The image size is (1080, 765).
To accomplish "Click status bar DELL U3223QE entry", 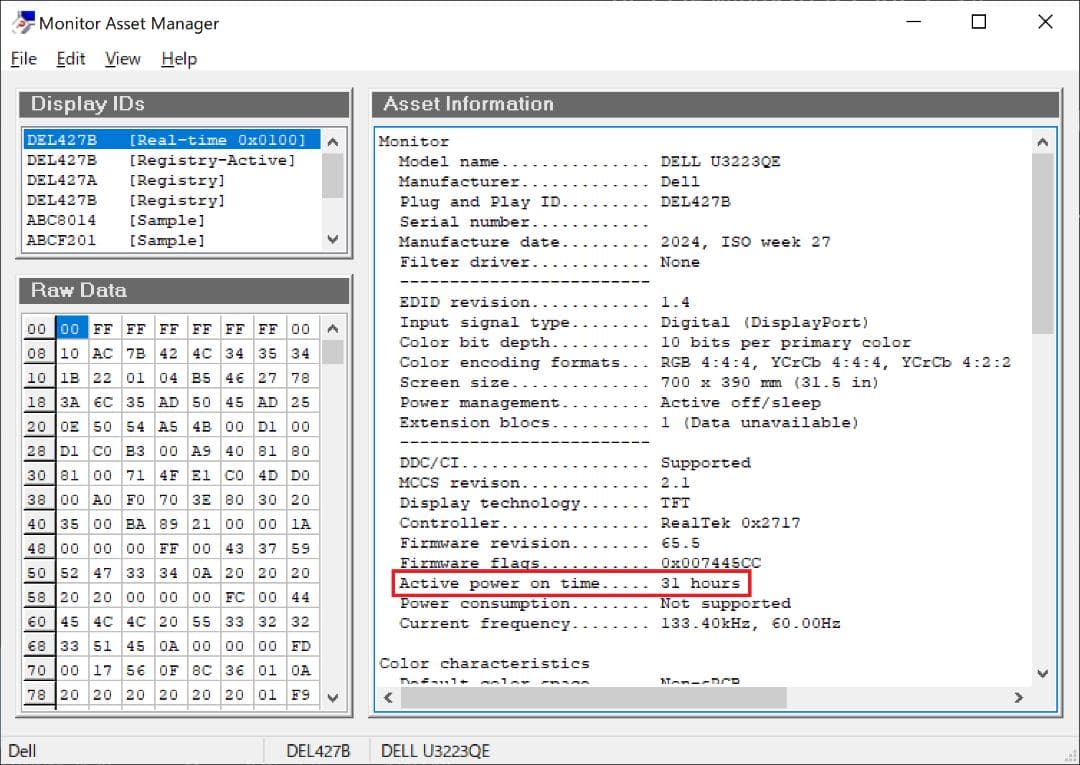I will tap(435, 751).
